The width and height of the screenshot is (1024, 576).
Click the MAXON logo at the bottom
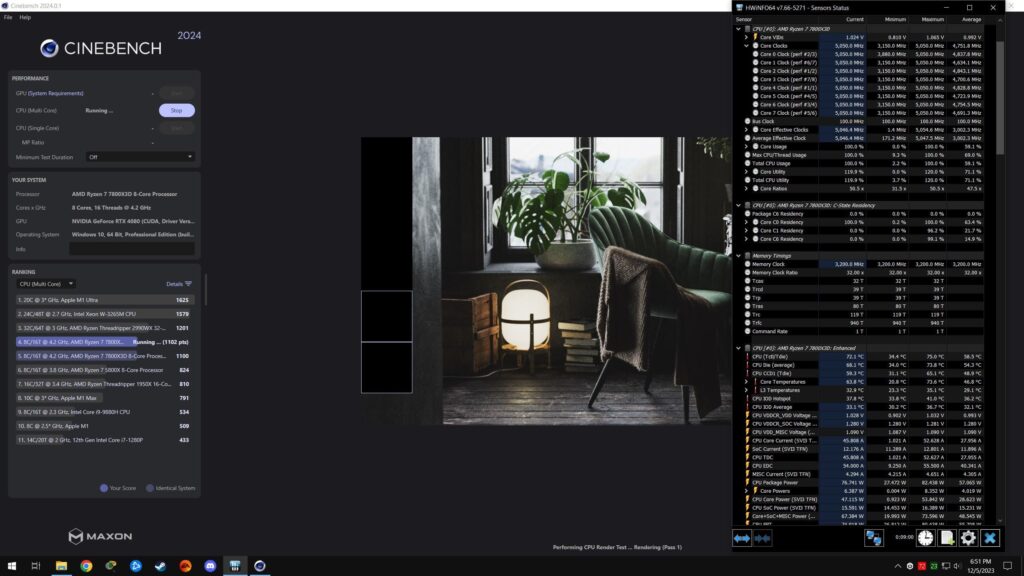(x=100, y=536)
